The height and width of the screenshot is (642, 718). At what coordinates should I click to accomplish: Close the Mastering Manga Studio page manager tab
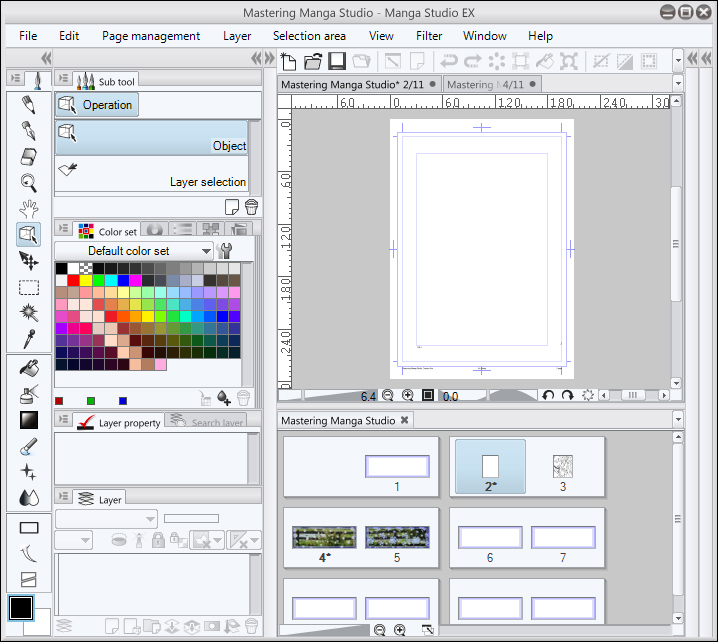[x=404, y=419]
